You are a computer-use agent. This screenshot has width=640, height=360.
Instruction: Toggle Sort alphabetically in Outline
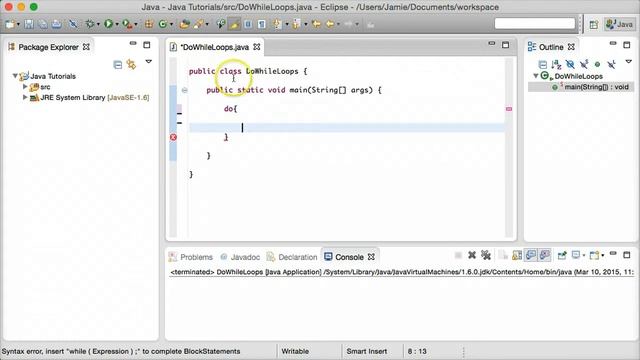coord(556,64)
